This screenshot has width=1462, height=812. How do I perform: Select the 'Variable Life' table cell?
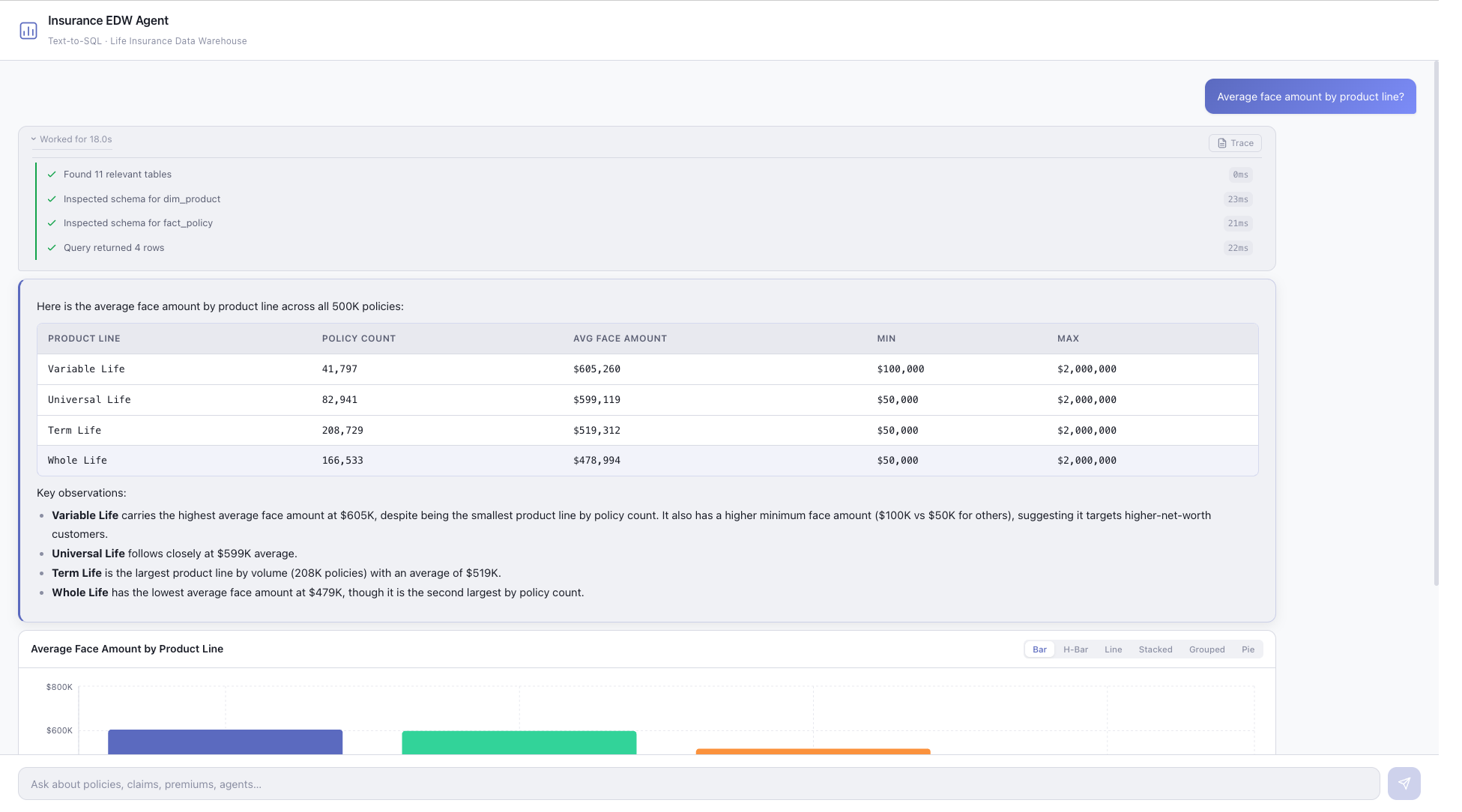point(86,369)
